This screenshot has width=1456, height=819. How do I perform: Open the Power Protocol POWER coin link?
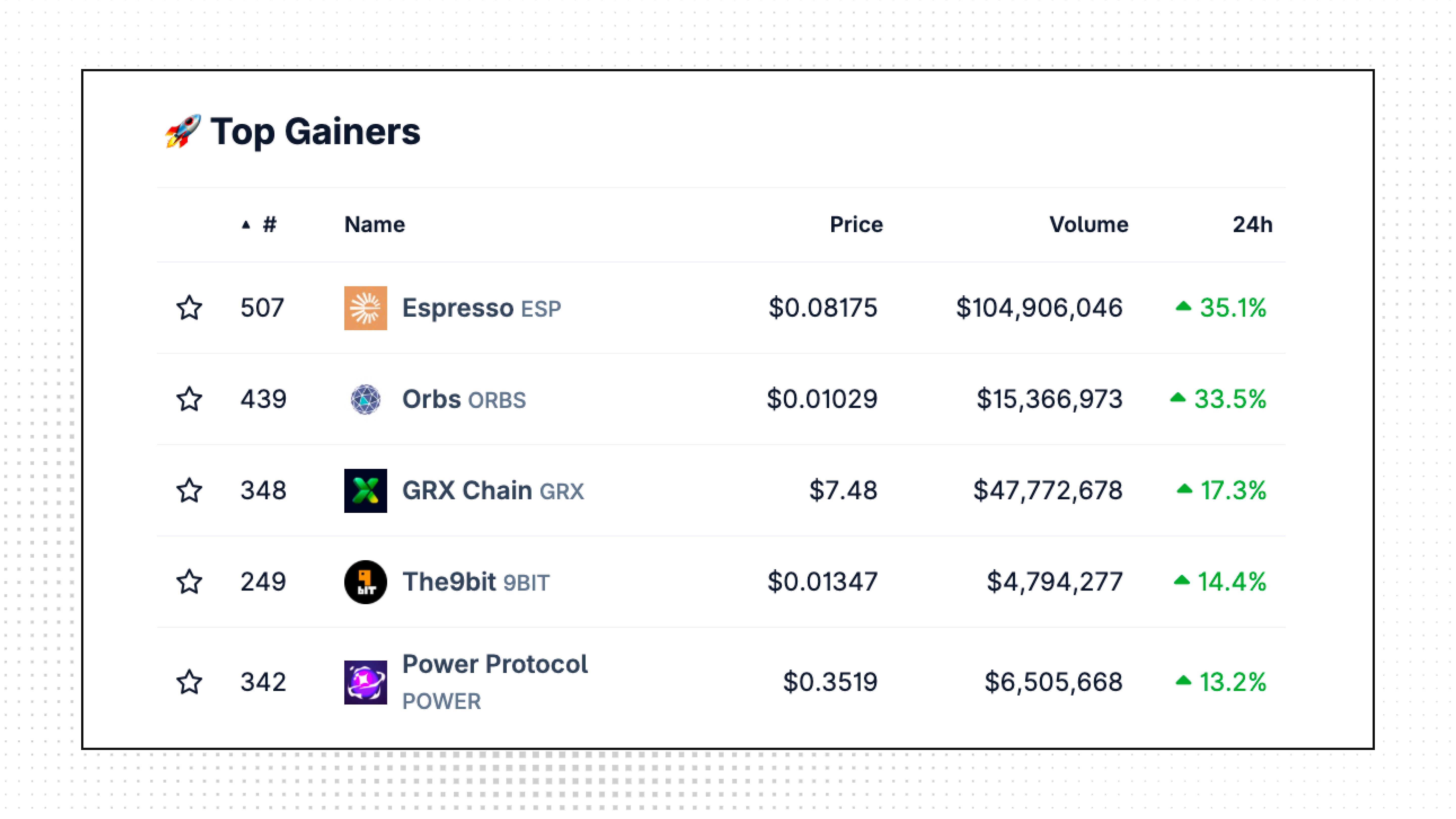pos(495,682)
